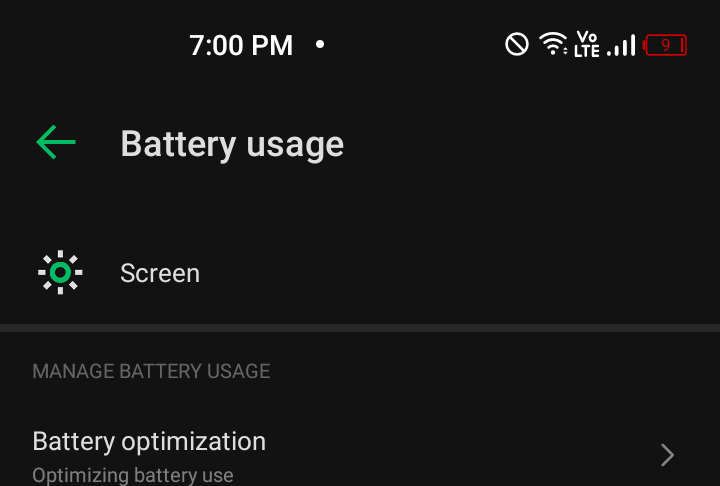Select the MANAGE BATTERY USAGE section header
Screen dimensions: 720x486
pyautogui.click(x=151, y=371)
